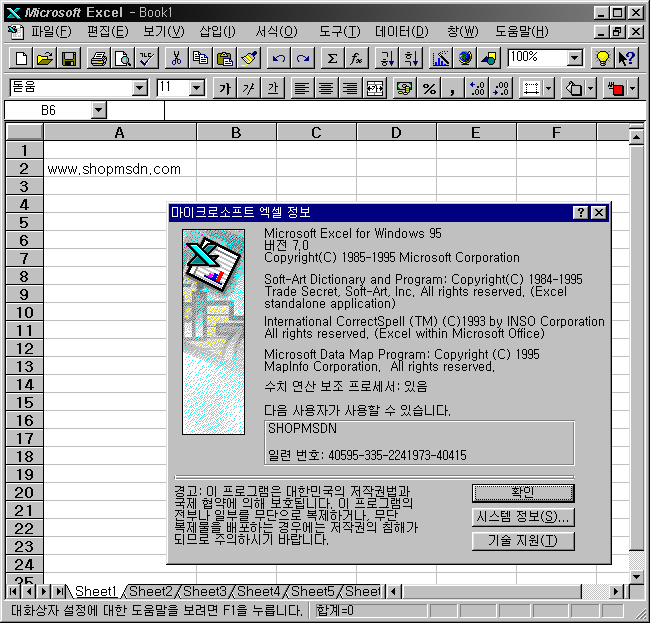Select the Format Painter brush

tap(249, 58)
